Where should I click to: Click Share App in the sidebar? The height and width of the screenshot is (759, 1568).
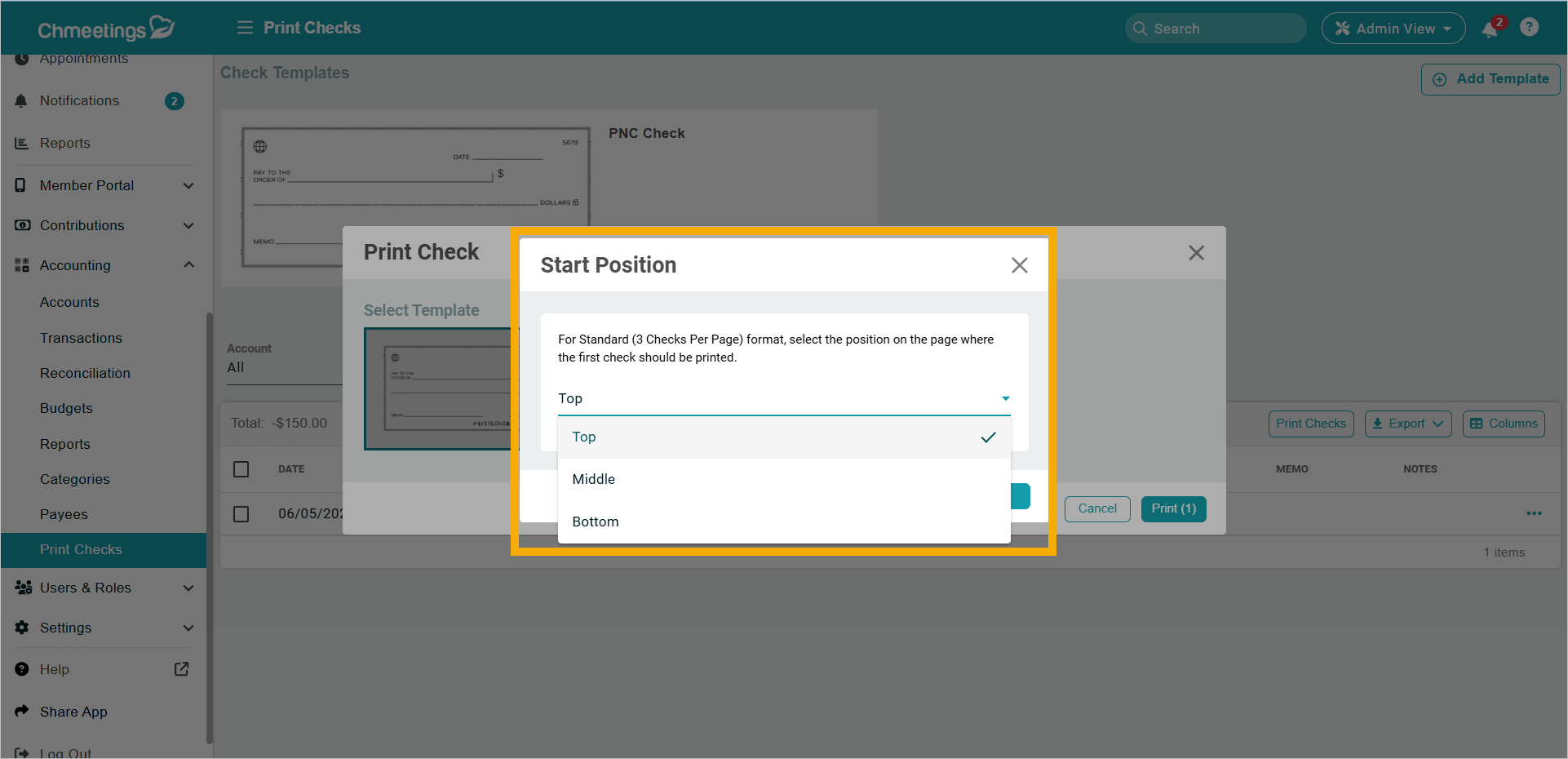(73, 712)
